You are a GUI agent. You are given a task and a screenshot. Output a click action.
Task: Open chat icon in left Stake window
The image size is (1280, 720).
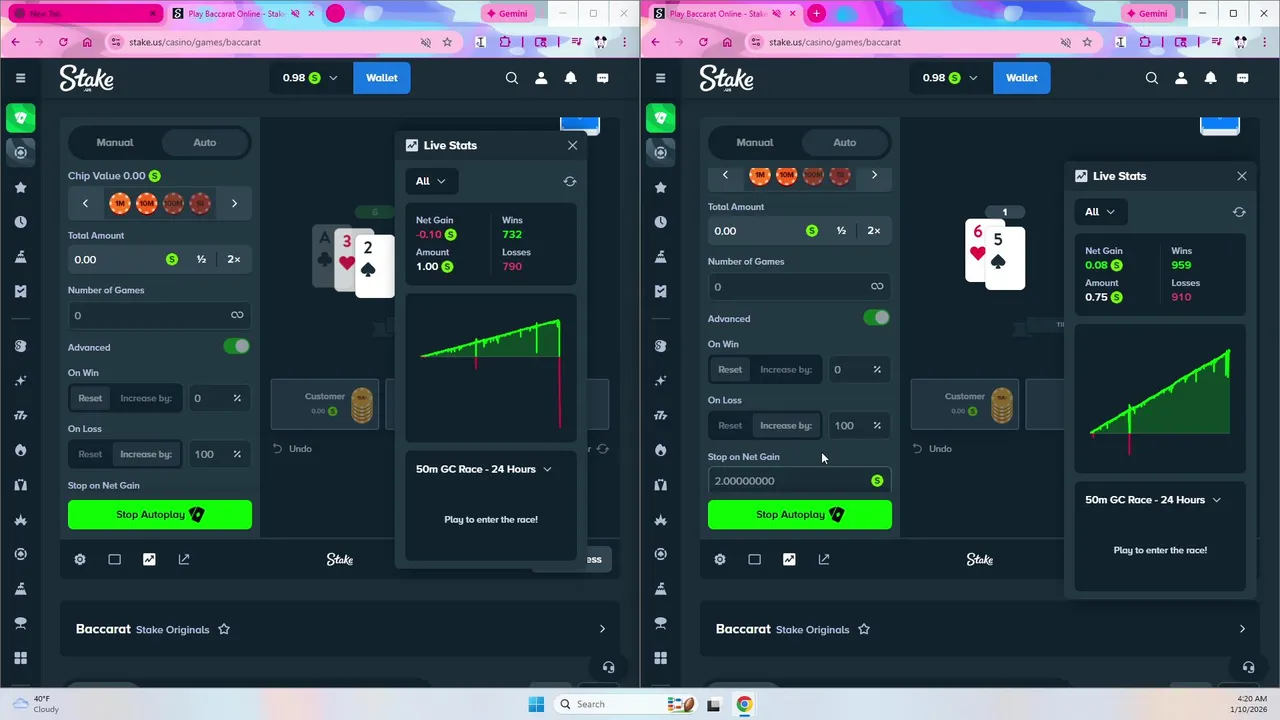pyautogui.click(x=603, y=78)
